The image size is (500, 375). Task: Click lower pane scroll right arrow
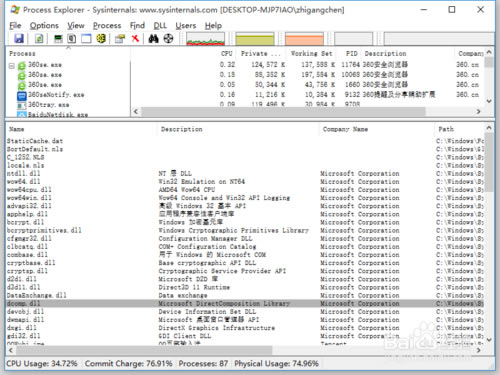coord(479,350)
